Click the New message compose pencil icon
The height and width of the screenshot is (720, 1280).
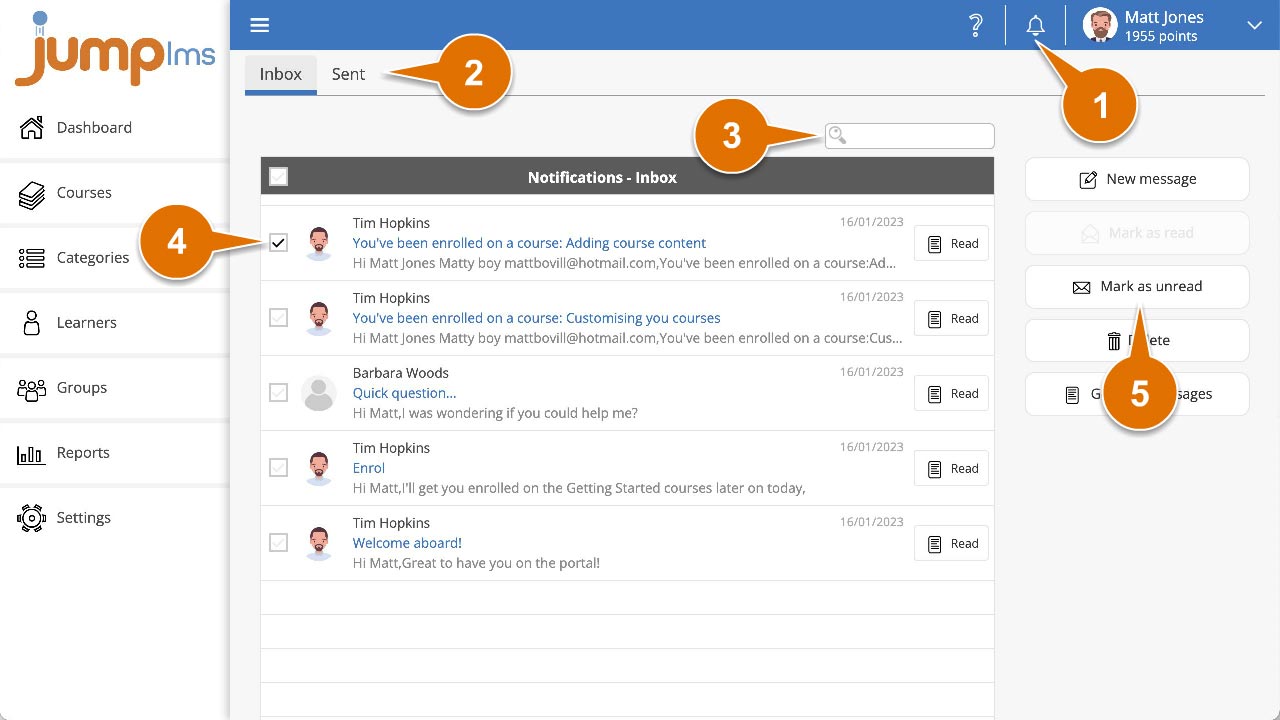[x=1088, y=180]
